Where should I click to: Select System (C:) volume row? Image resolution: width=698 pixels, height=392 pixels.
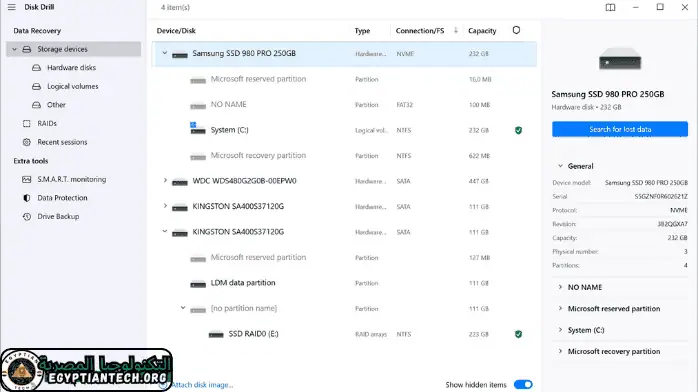(344, 130)
